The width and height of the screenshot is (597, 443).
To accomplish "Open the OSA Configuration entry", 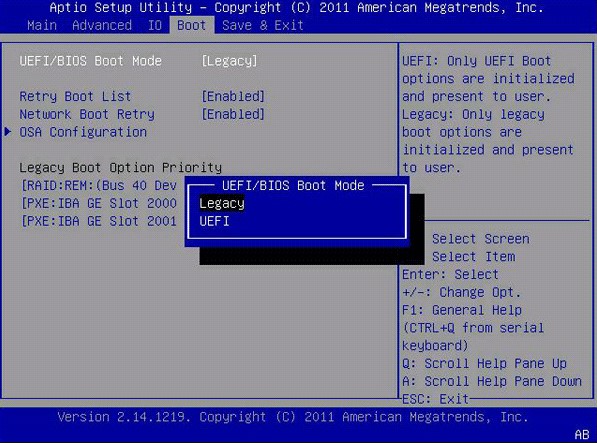I will point(83,132).
